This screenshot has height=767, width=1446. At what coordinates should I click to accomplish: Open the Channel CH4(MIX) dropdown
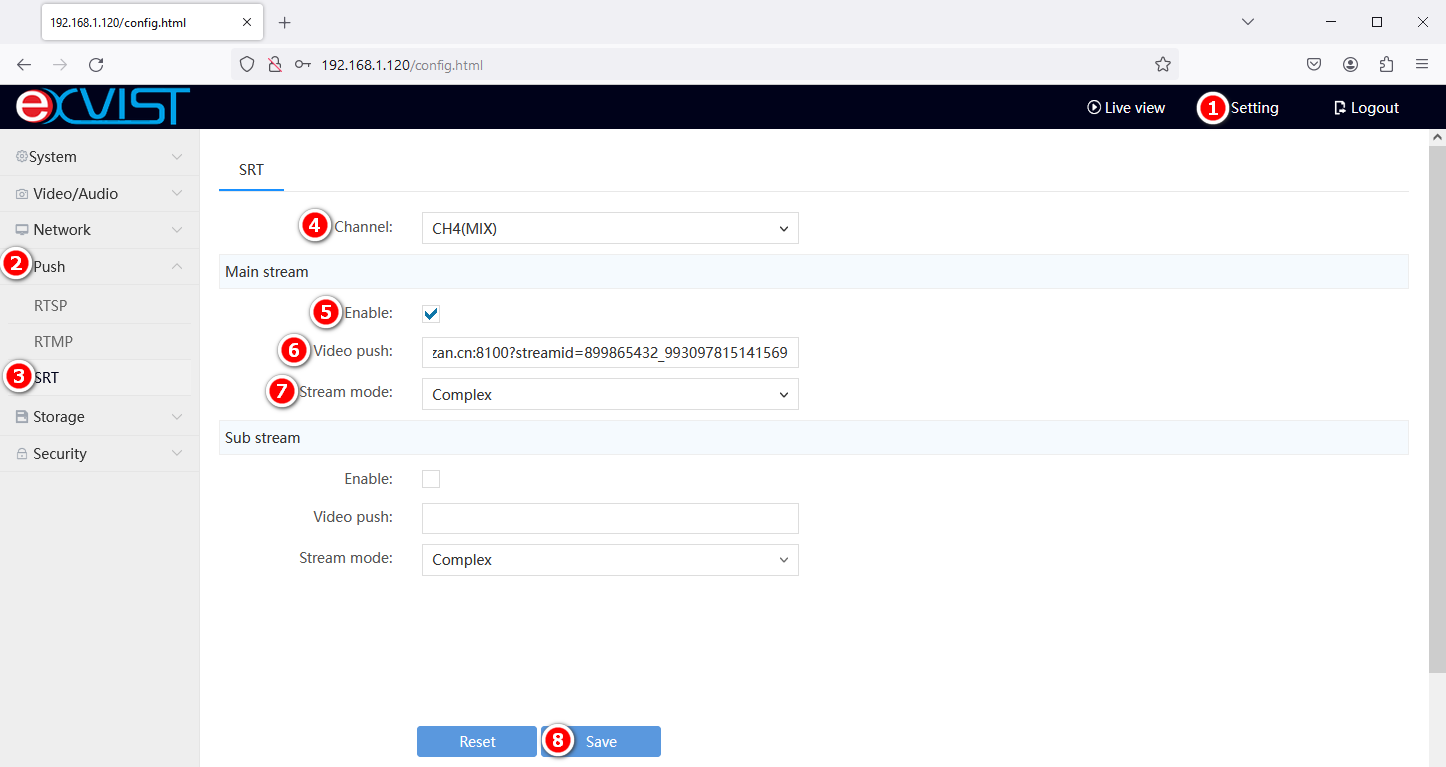pyautogui.click(x=610, y=228)
